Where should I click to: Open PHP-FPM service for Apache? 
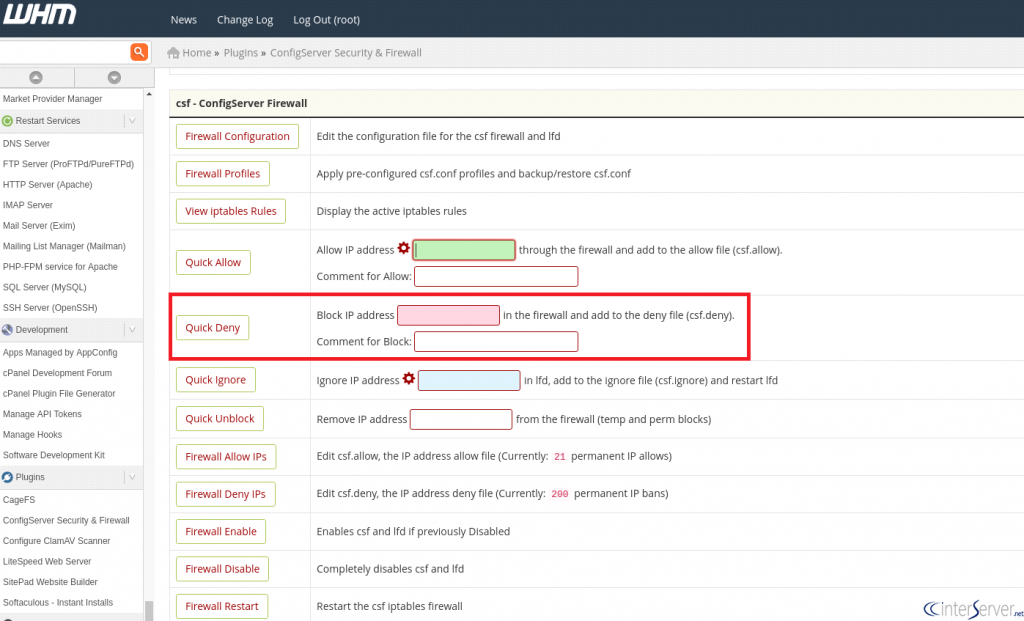[x=60, y=267]
